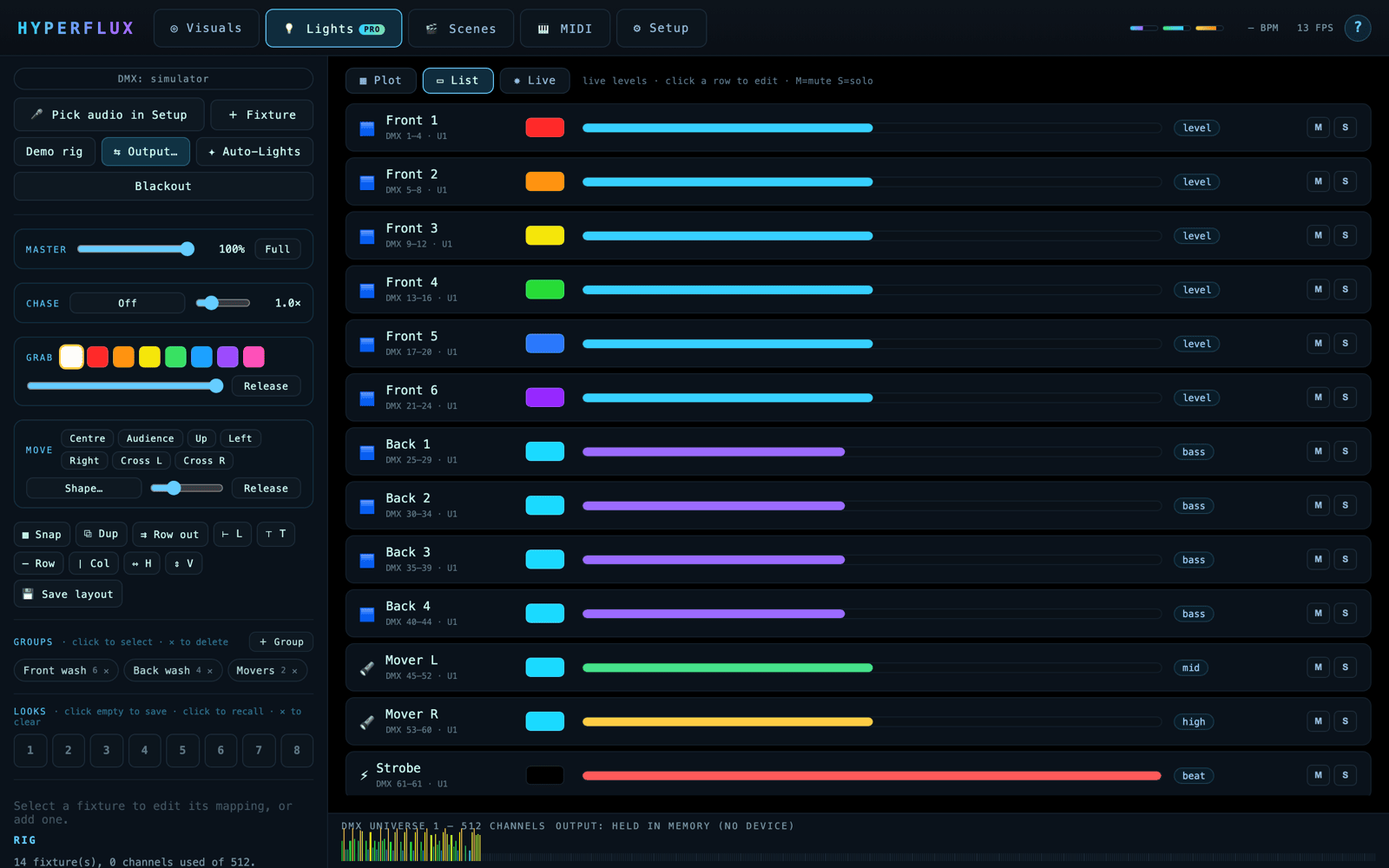Click Mover L mid mapping pill
The image size is (1389, 868).
tap(1191, 667)
